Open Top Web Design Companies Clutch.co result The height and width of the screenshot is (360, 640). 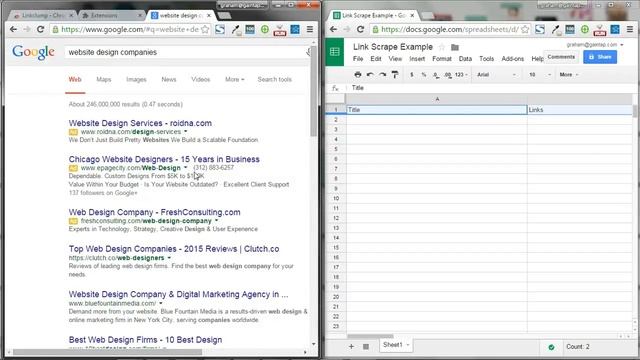click(x=174, y=249)
